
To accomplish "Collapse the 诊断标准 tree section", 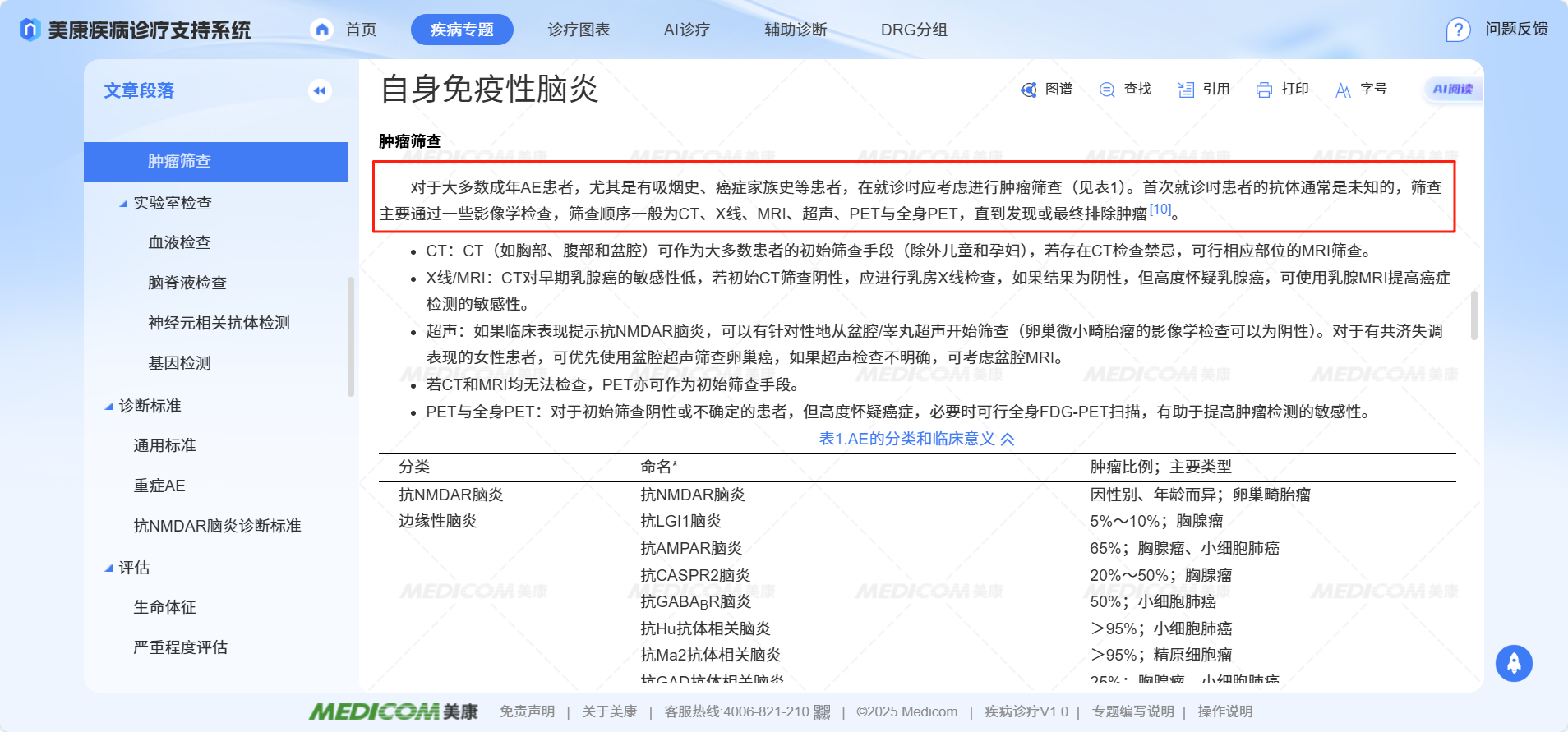I will coord(108,406).
